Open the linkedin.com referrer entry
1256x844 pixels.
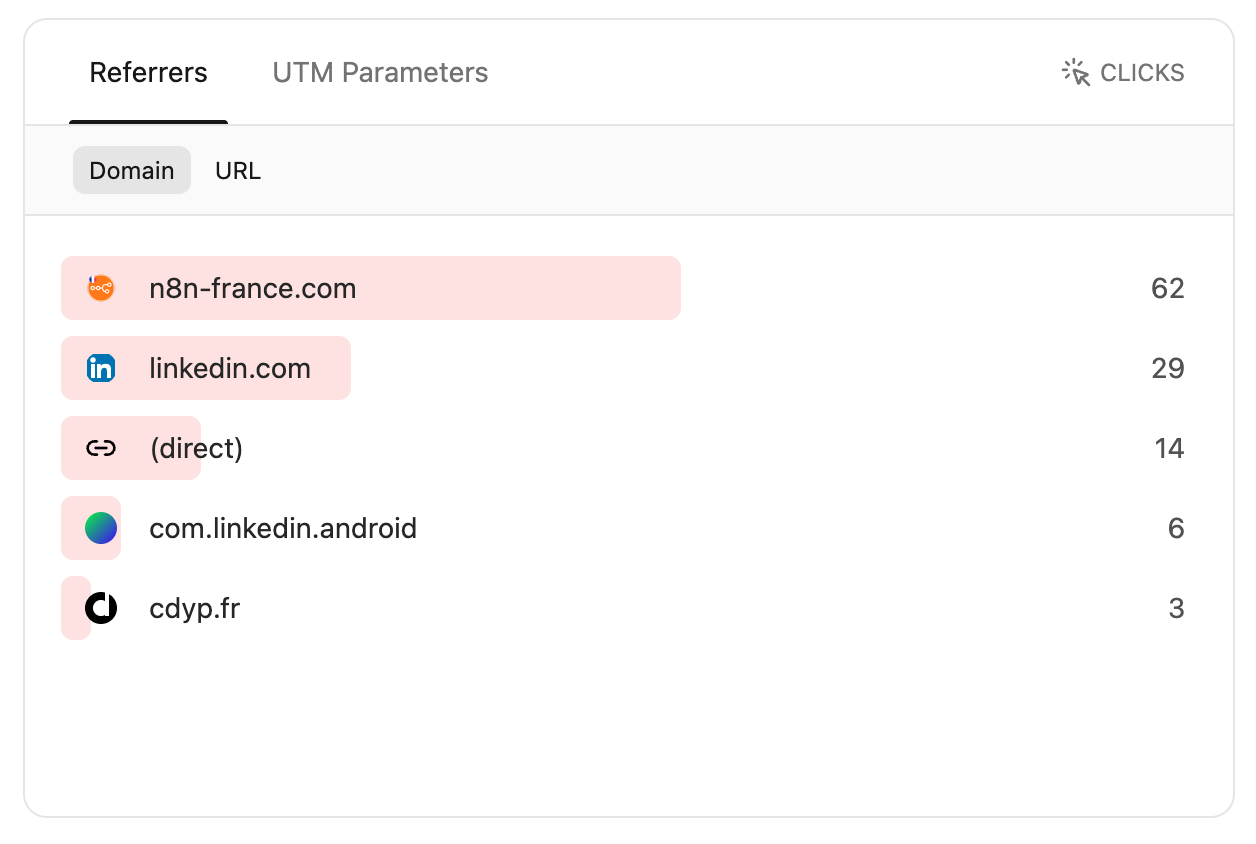[229, 367]
